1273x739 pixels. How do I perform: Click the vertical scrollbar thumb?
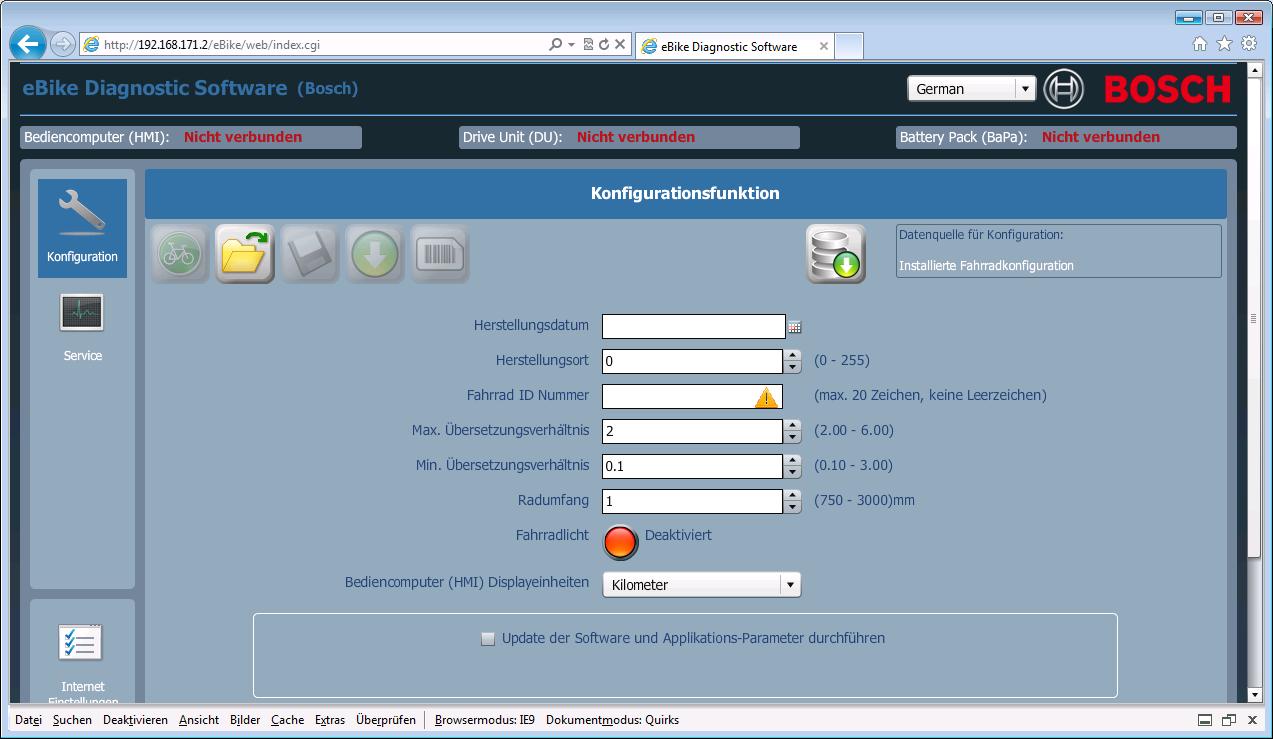tap(1255, 318)
